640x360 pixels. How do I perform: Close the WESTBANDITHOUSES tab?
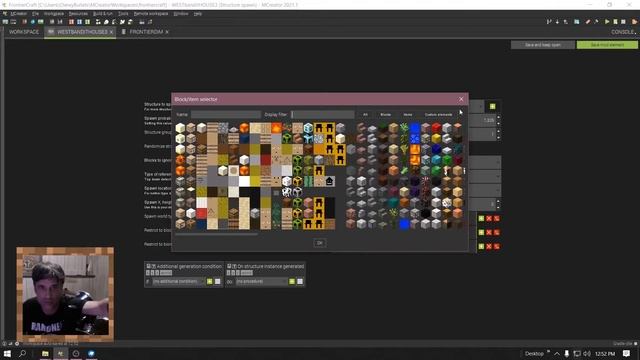coord(111,32)
